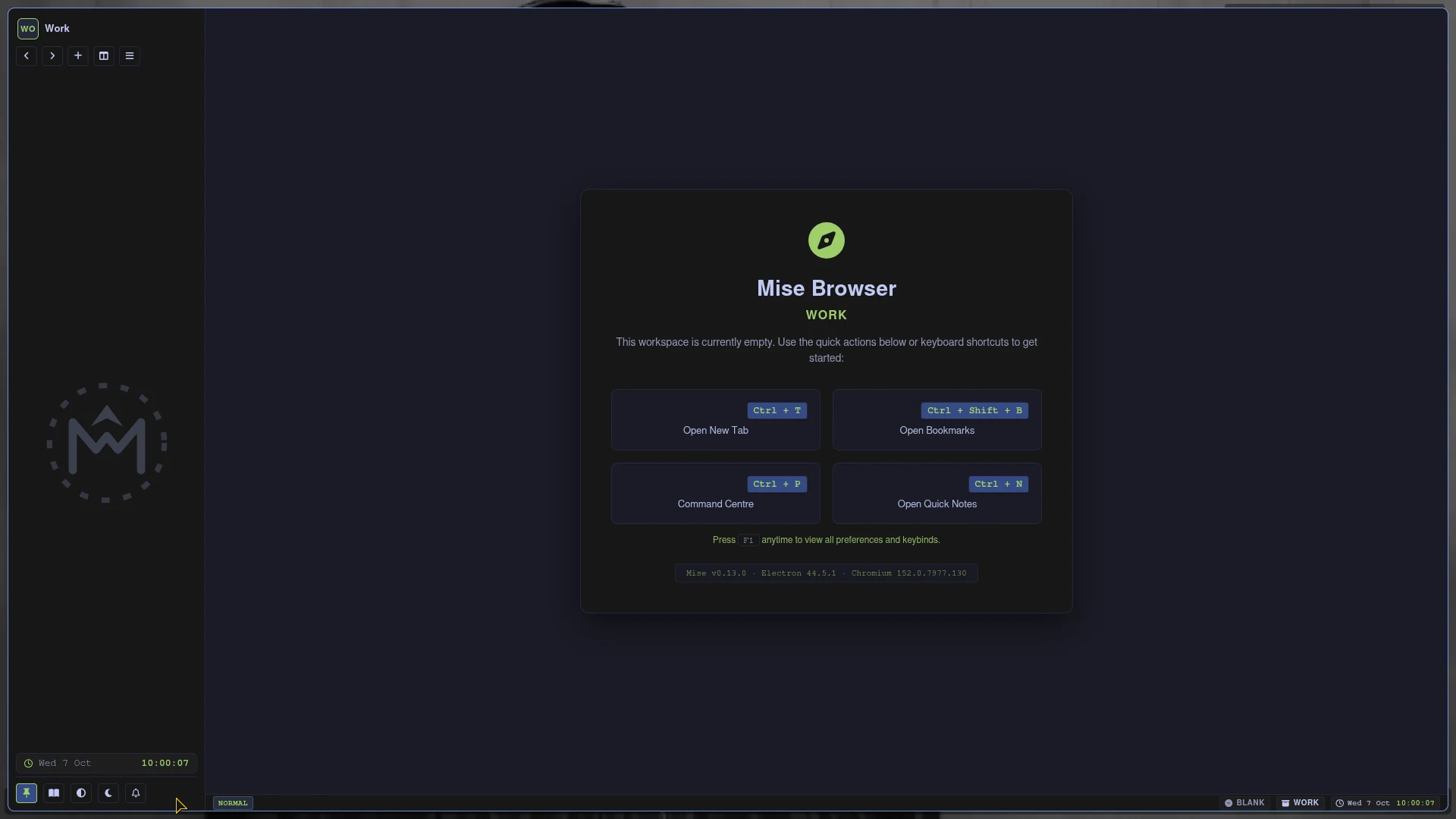The width and height of the screenshot is (1456, 819).
Task: Click BLANK status bar item
Action: coord(1244,803)
